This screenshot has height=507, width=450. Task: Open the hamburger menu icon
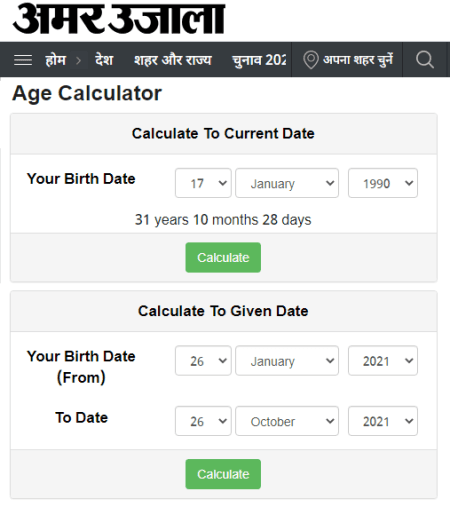tap(23, 60)
